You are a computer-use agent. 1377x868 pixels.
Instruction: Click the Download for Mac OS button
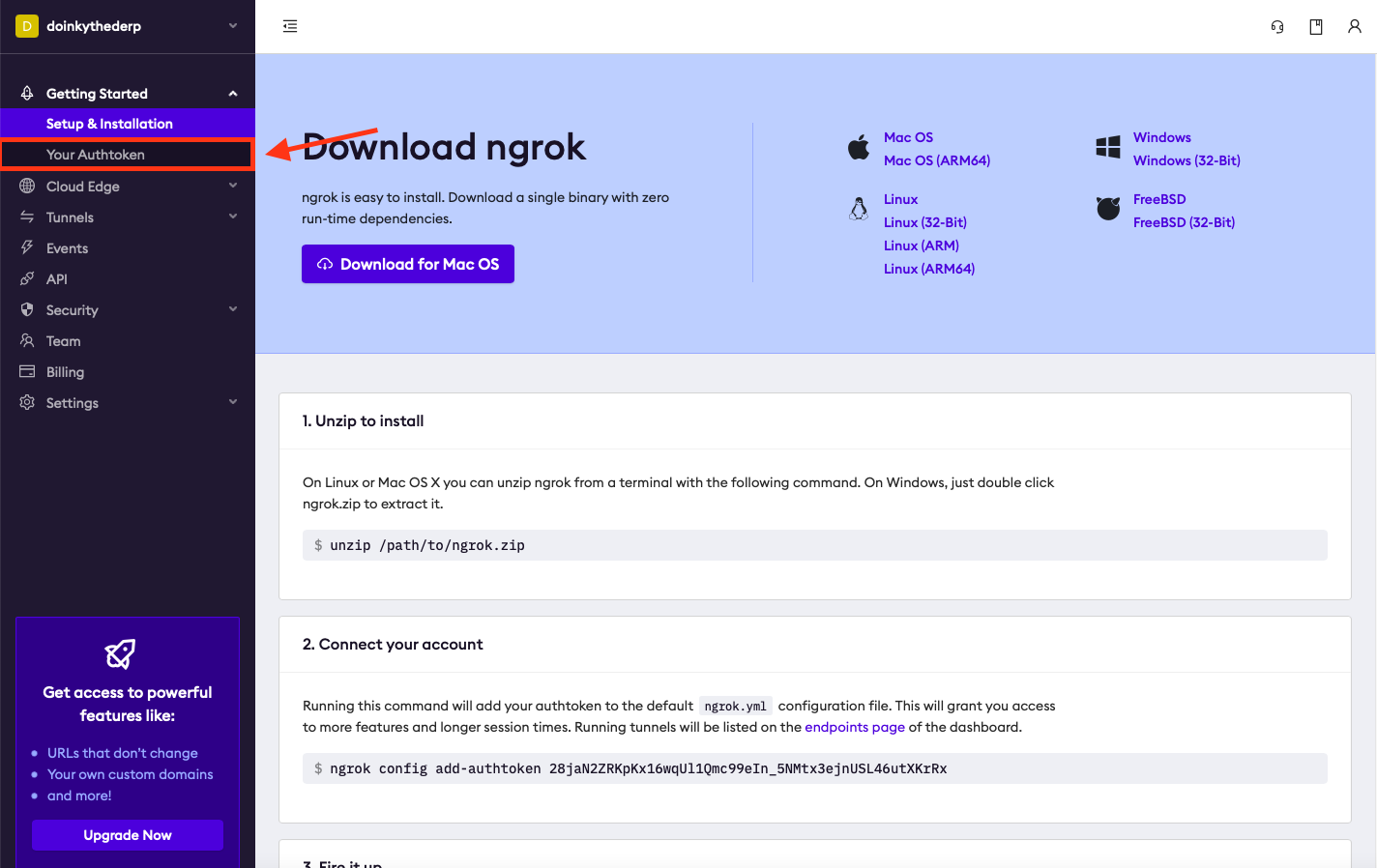(408, 264)
